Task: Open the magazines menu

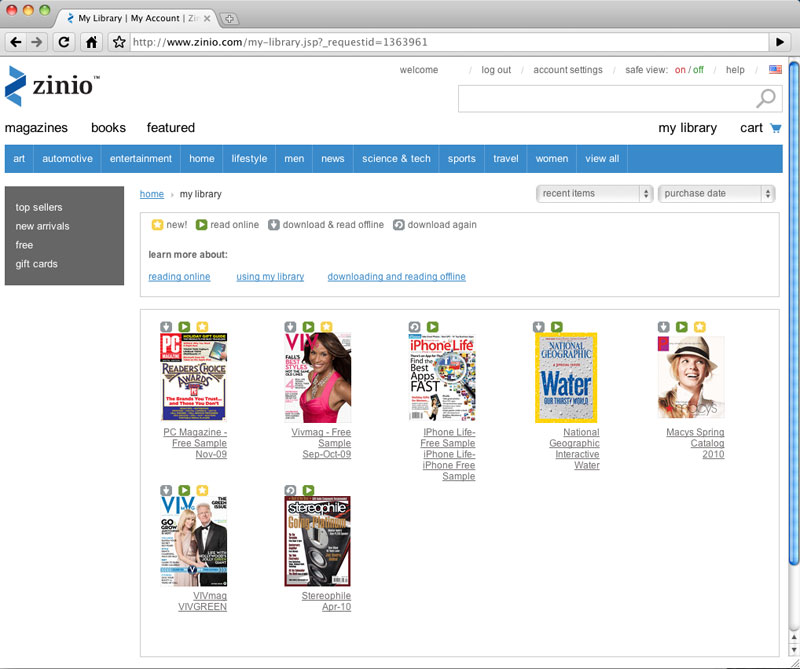Action: point(36,128)
